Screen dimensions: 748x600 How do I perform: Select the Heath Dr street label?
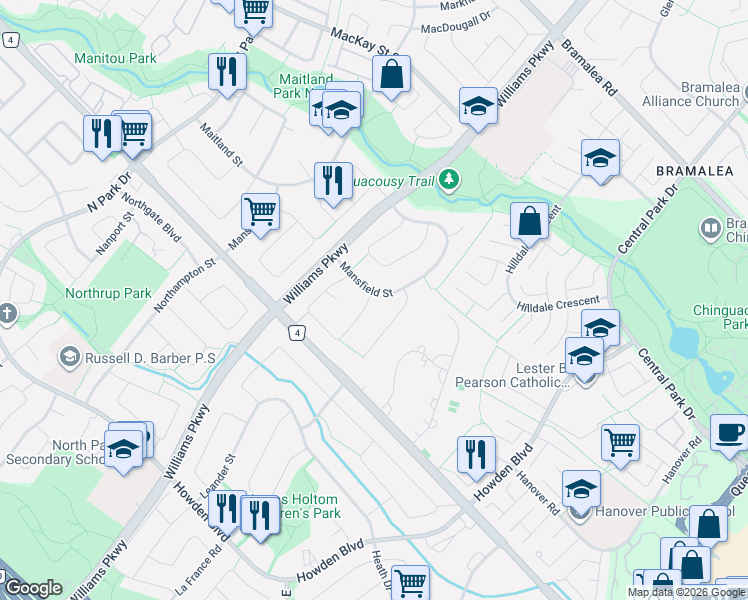(x=381, y=570)
